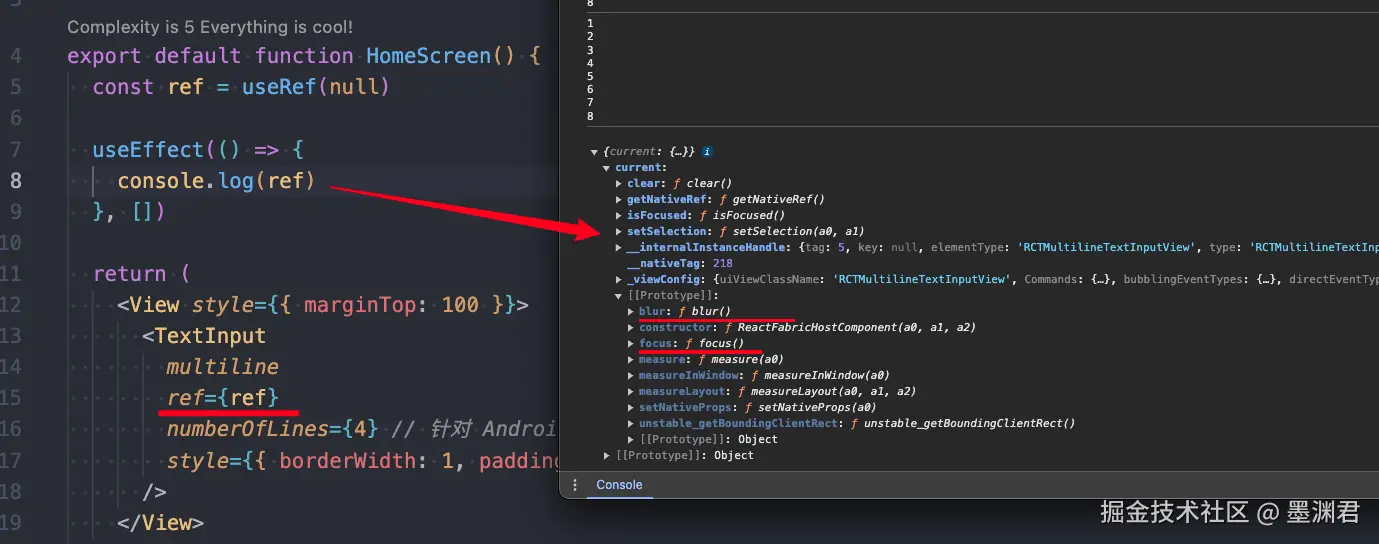Click the <TextInput tag in the code
Screen dimensions: 1379x544
click(204, 336)
